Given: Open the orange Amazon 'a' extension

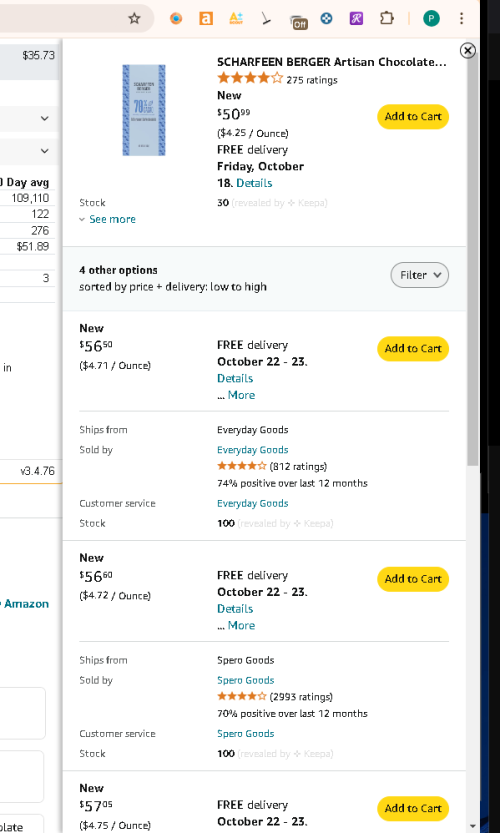Looking at the screenshot, I should click(x=206, y=19).
